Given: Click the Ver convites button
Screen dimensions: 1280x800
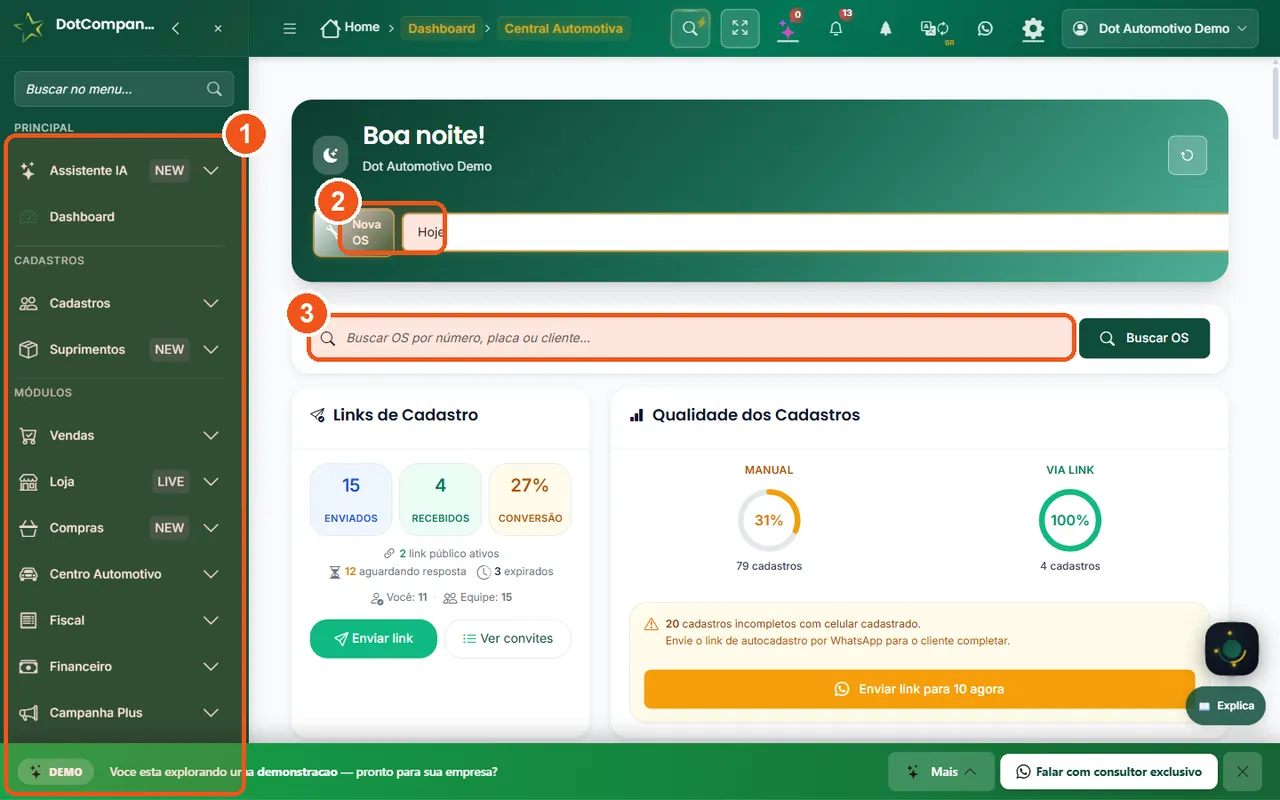Looking at the screenshot, I should point(507,639).
